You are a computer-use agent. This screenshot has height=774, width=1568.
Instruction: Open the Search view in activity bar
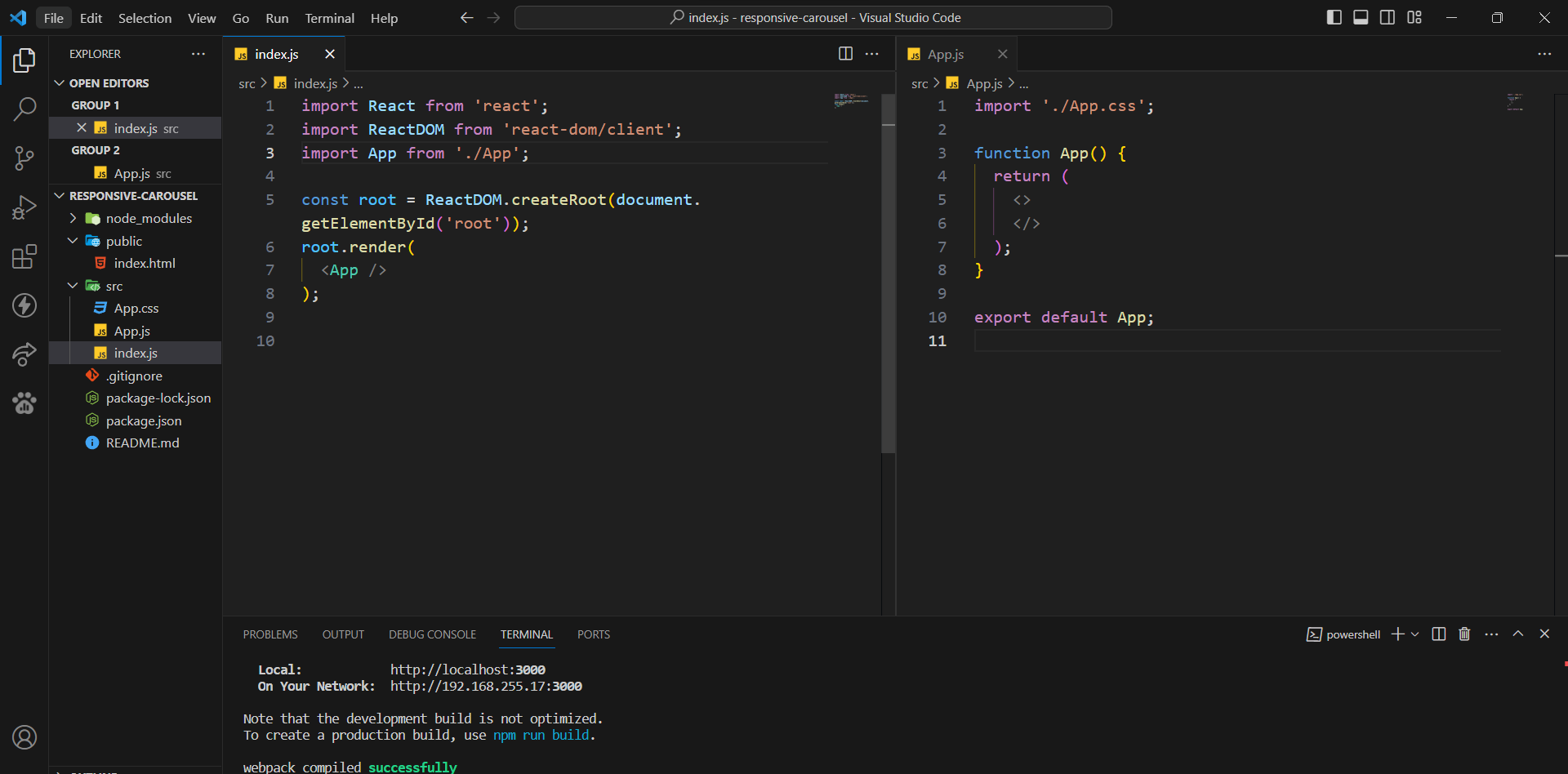pos(24,109)
